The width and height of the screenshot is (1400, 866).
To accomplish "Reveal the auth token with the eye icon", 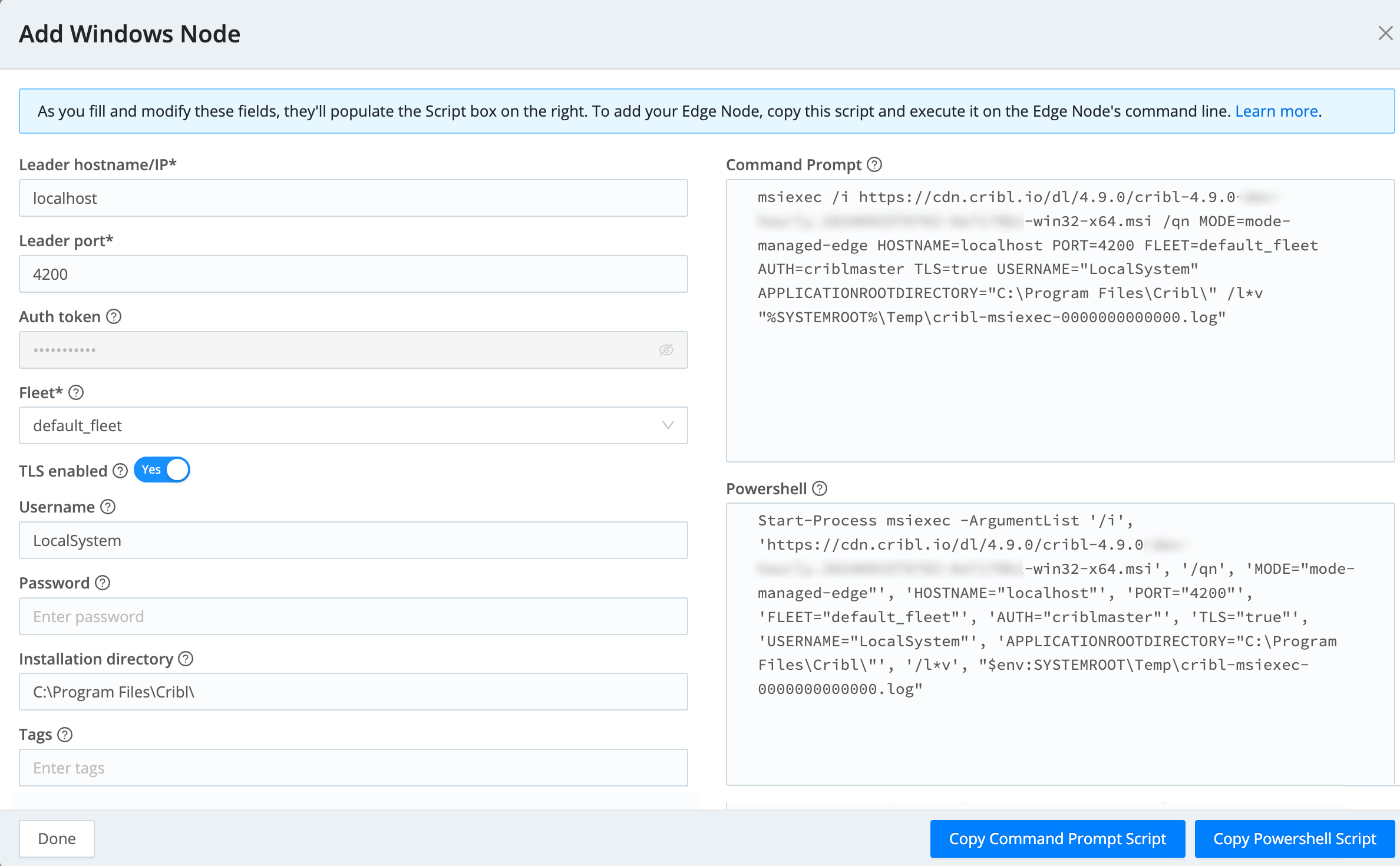I will coord(666,350).
